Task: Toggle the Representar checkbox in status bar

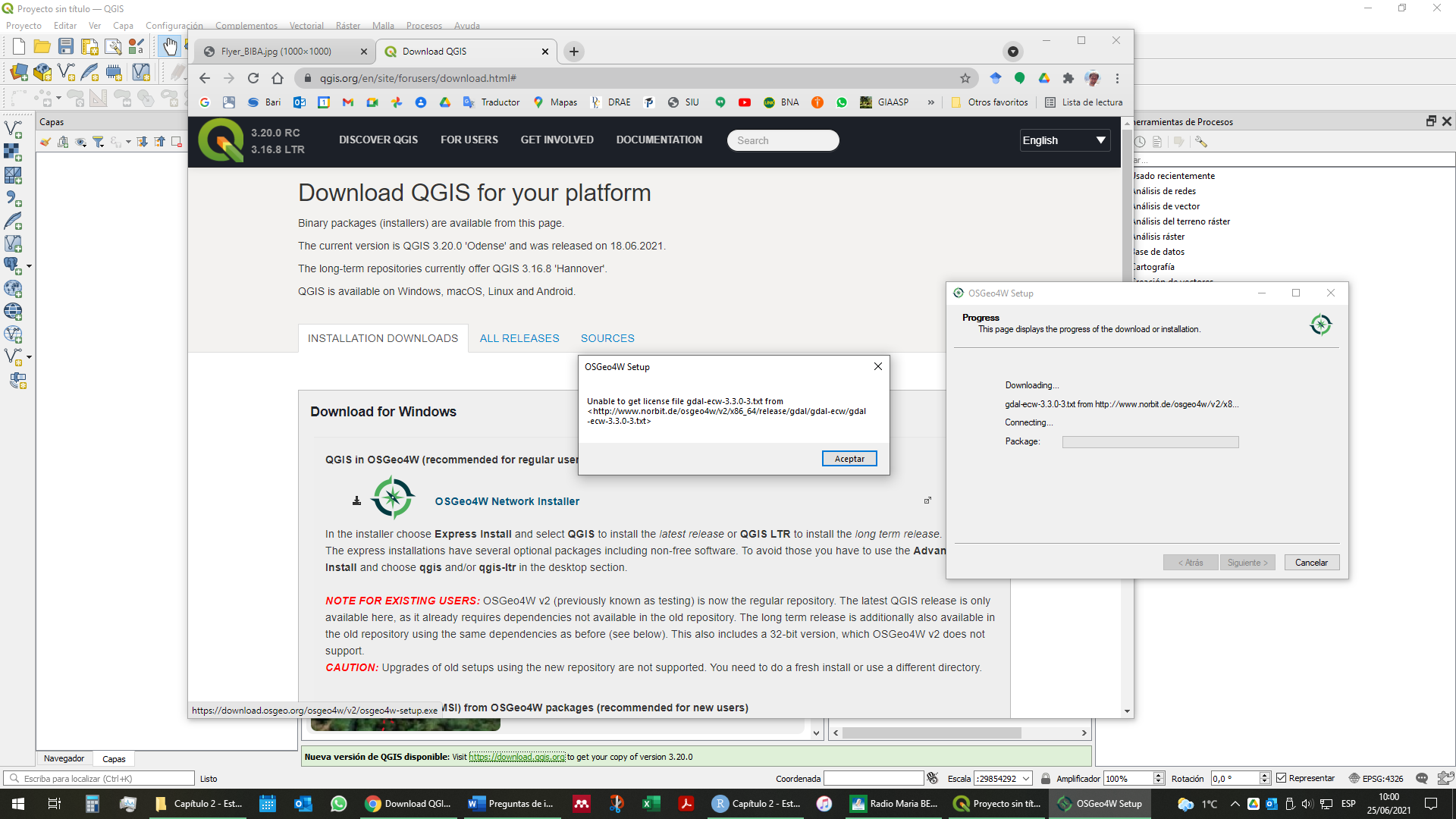Action: pos(1282,778)
